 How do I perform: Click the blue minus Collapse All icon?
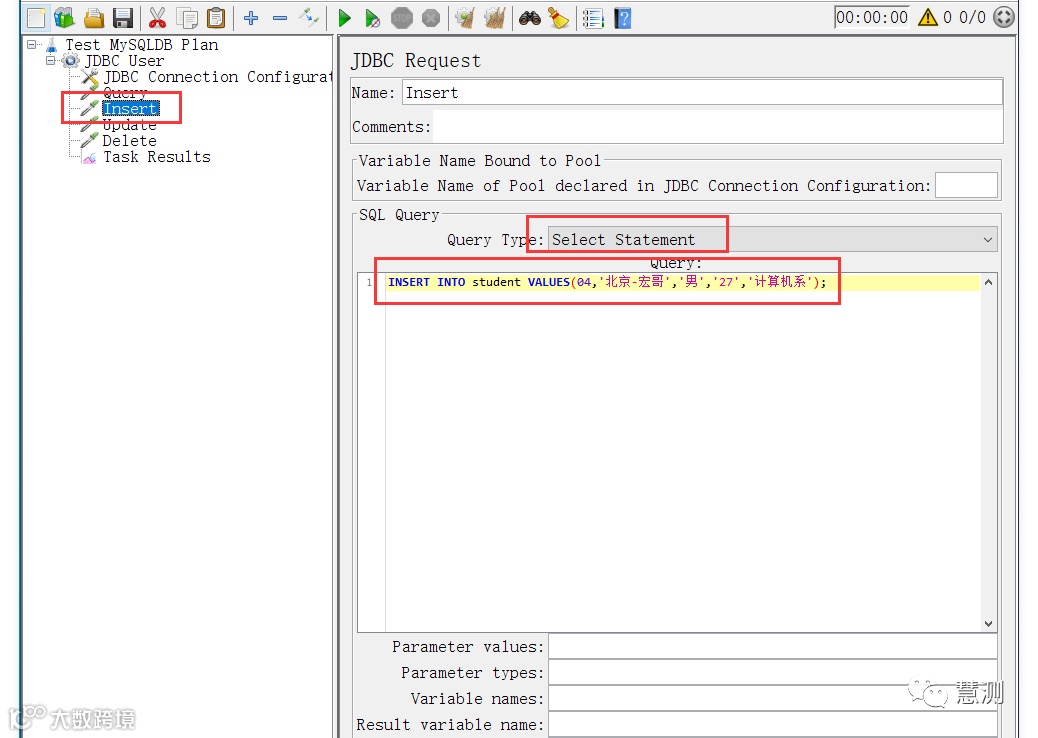click(x=280, y=18)
